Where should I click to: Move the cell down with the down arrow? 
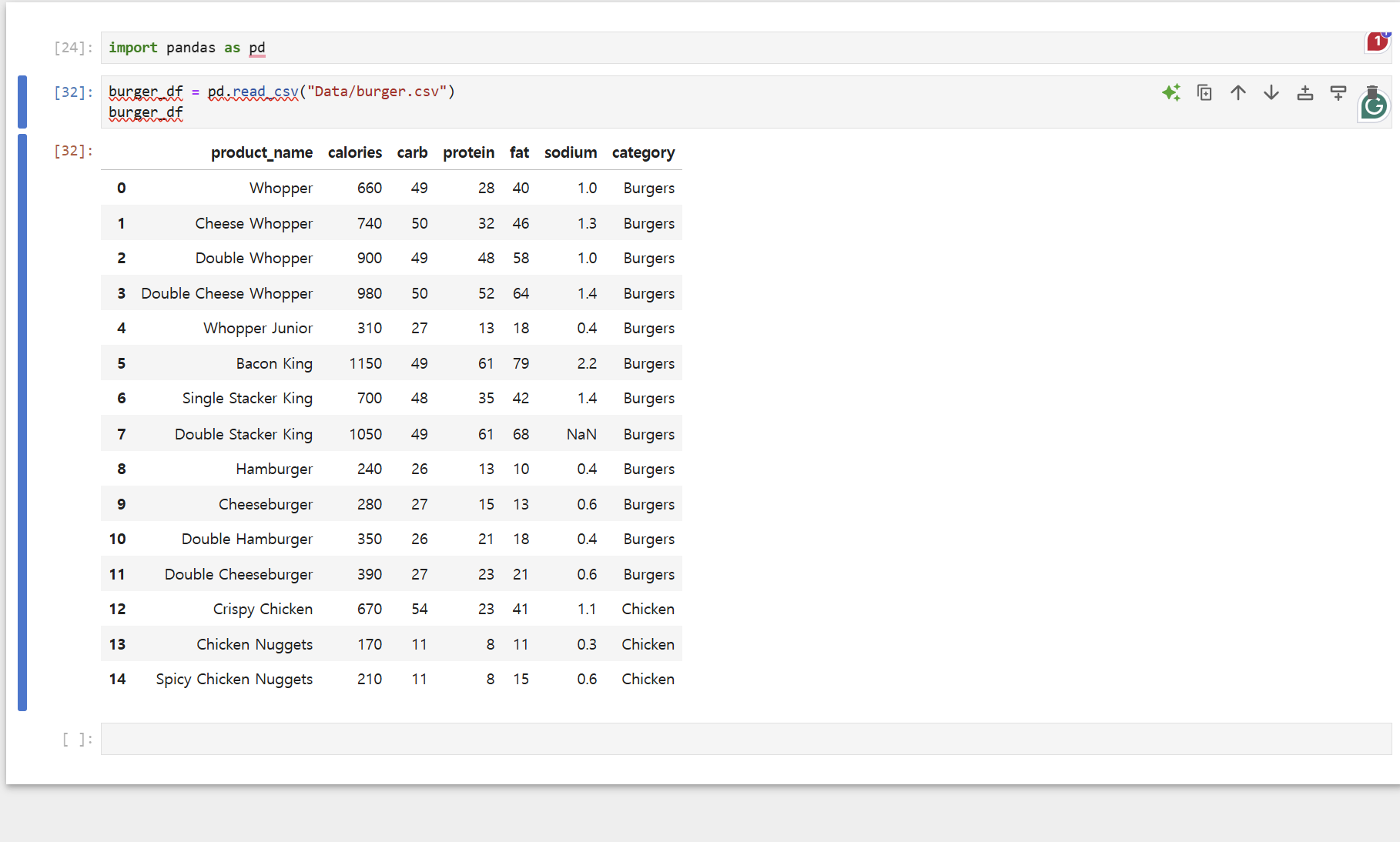pos(1271,93)
